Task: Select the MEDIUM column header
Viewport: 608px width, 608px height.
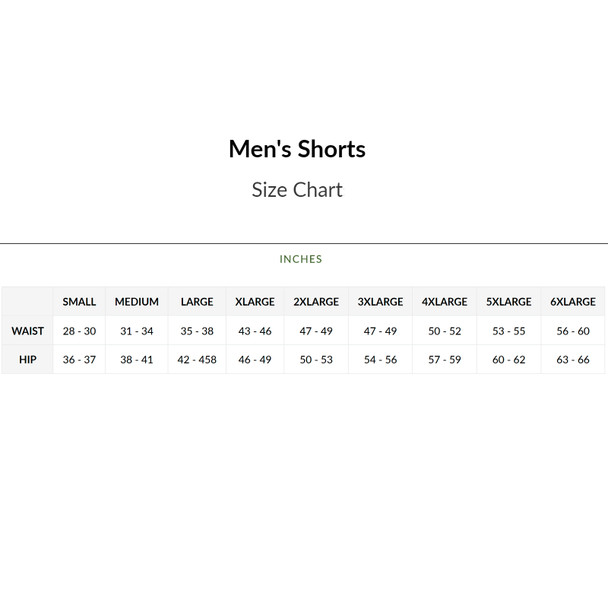Action: [x=137, y=302]
